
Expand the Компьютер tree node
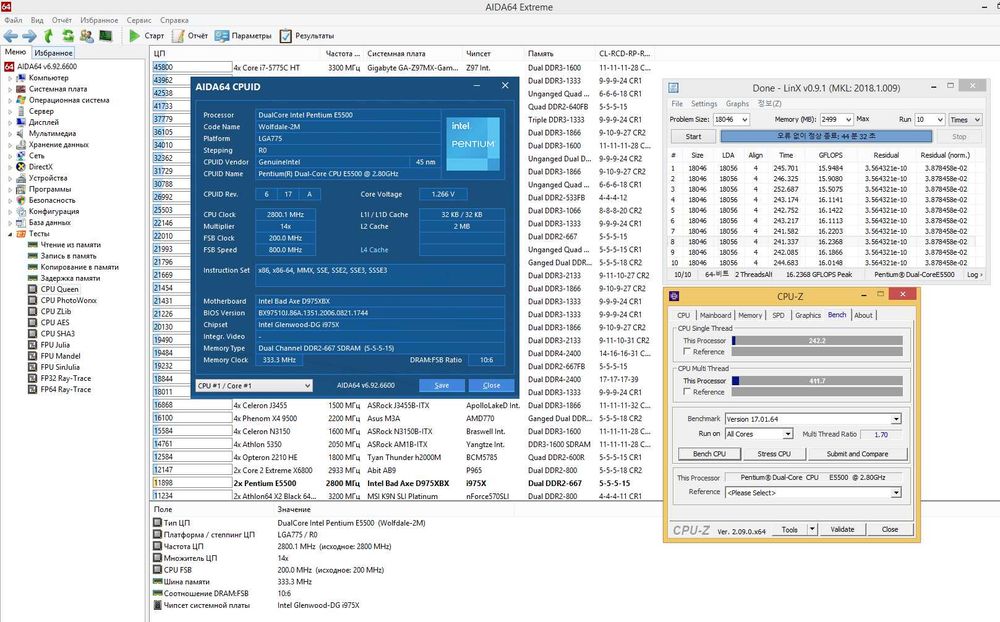pos(9,77)
